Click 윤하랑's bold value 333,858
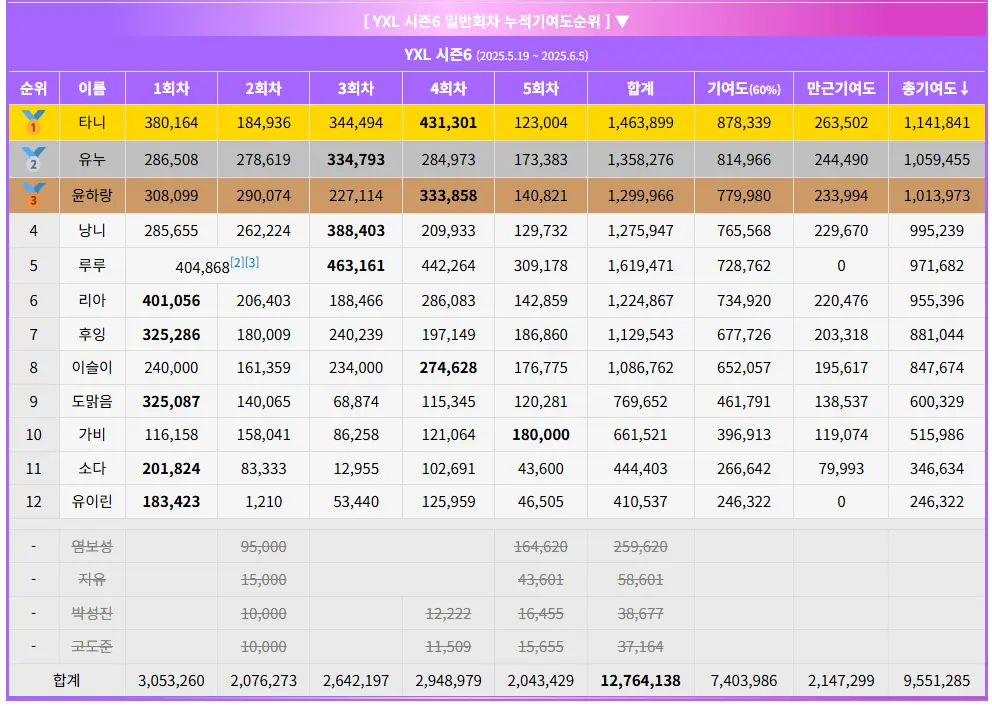The width and height of the screenshot is (992, 706). [x=449, y=195]
